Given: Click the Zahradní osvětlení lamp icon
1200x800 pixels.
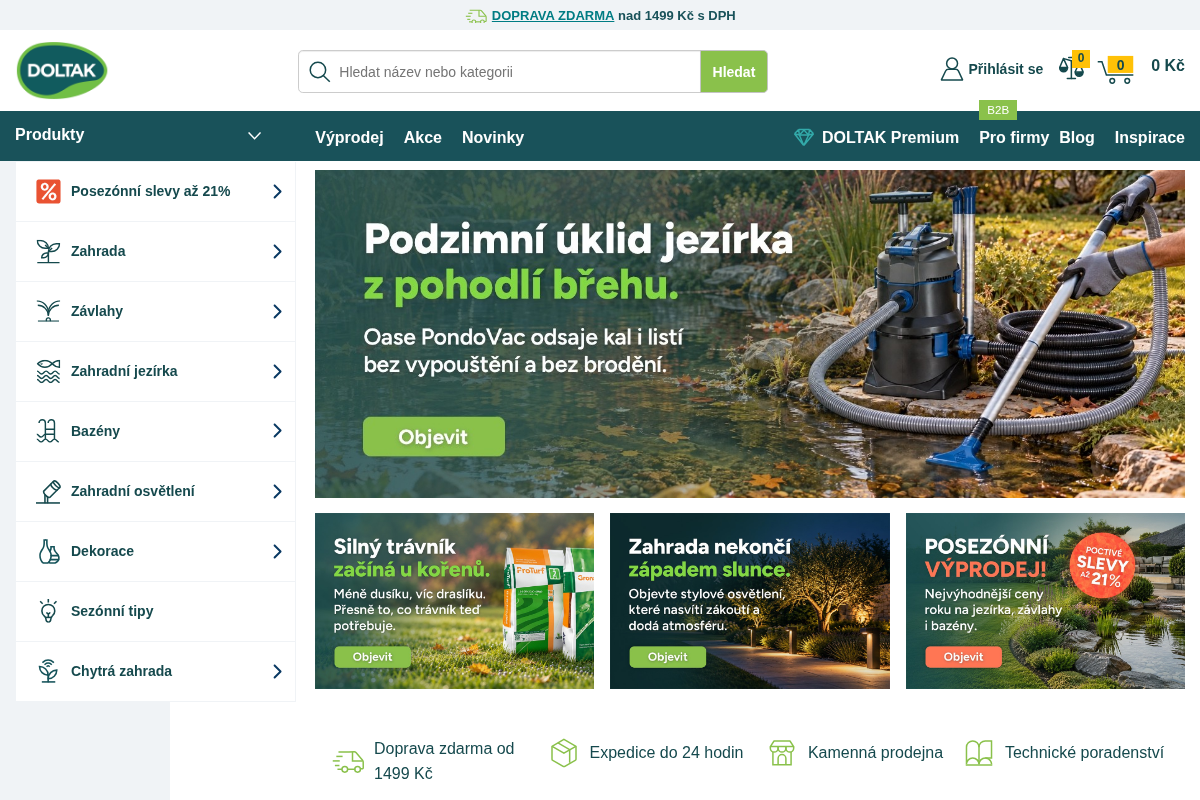Looking at the screenshot, I should pyautogui.click(x=48, y=491).
